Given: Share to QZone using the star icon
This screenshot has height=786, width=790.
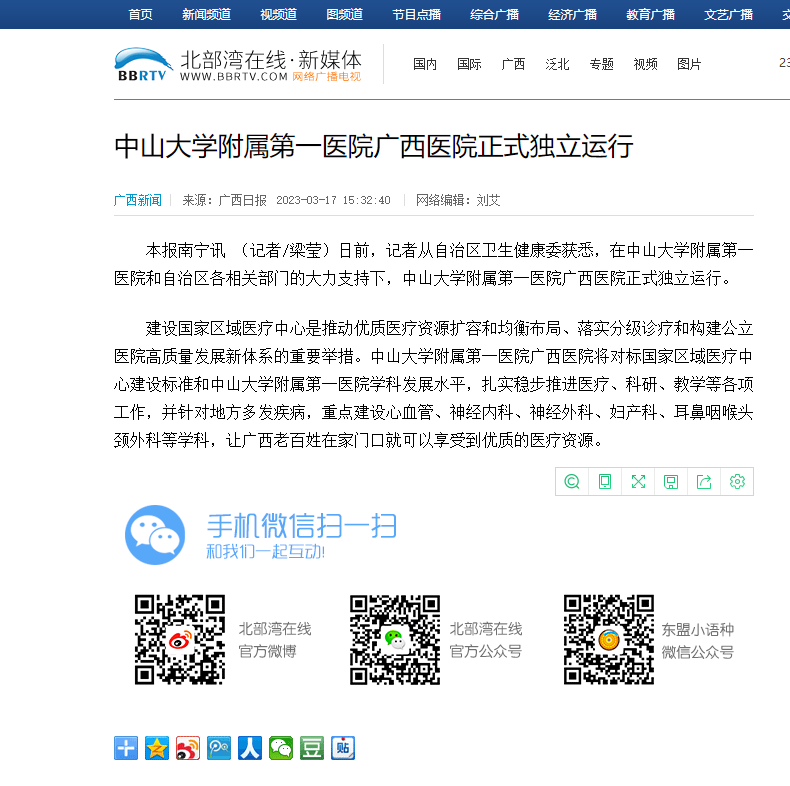Looking at the screenshot, I should click(x=157, y=748).
